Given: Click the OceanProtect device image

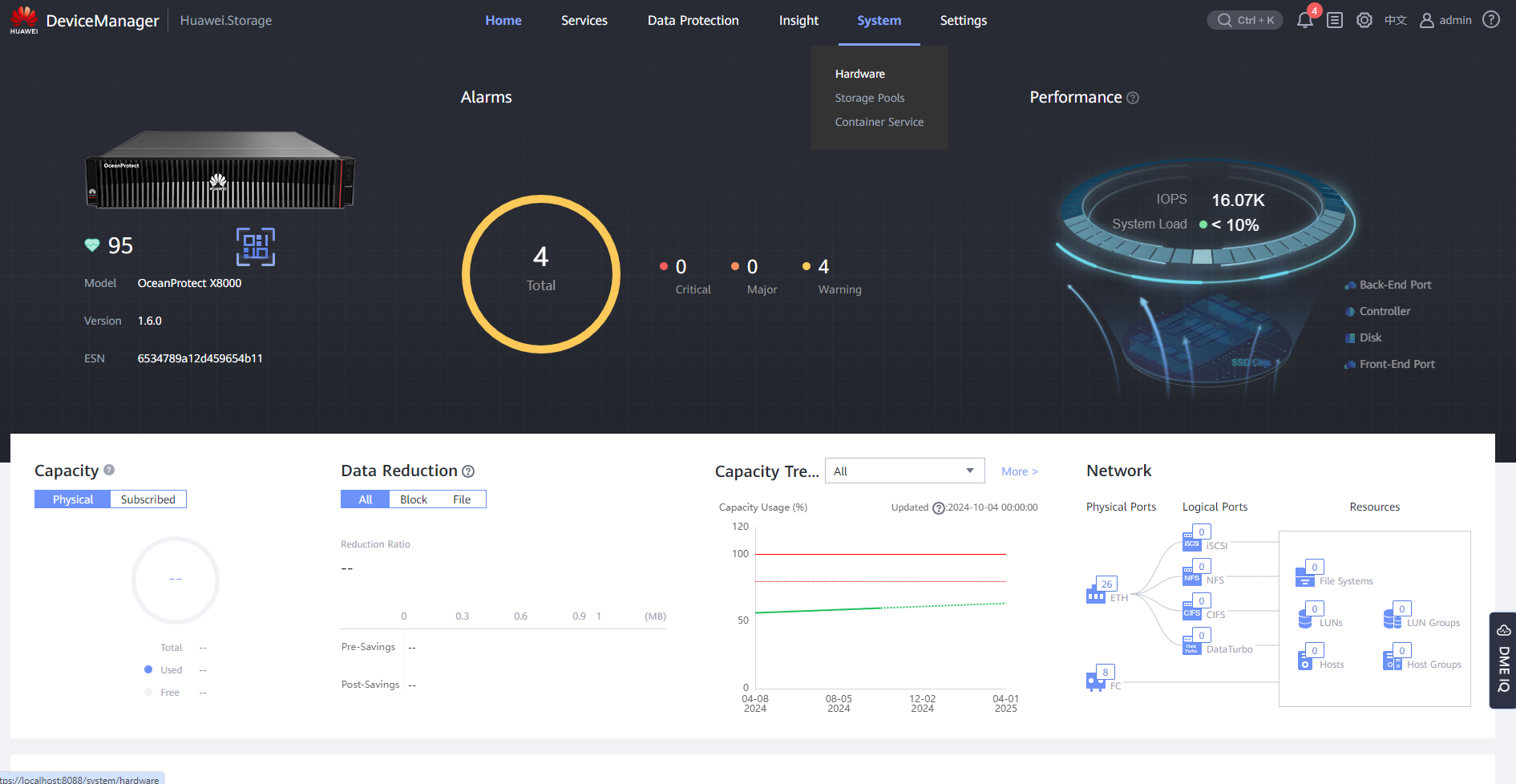Looking at the screenshot, I should 220,170.
